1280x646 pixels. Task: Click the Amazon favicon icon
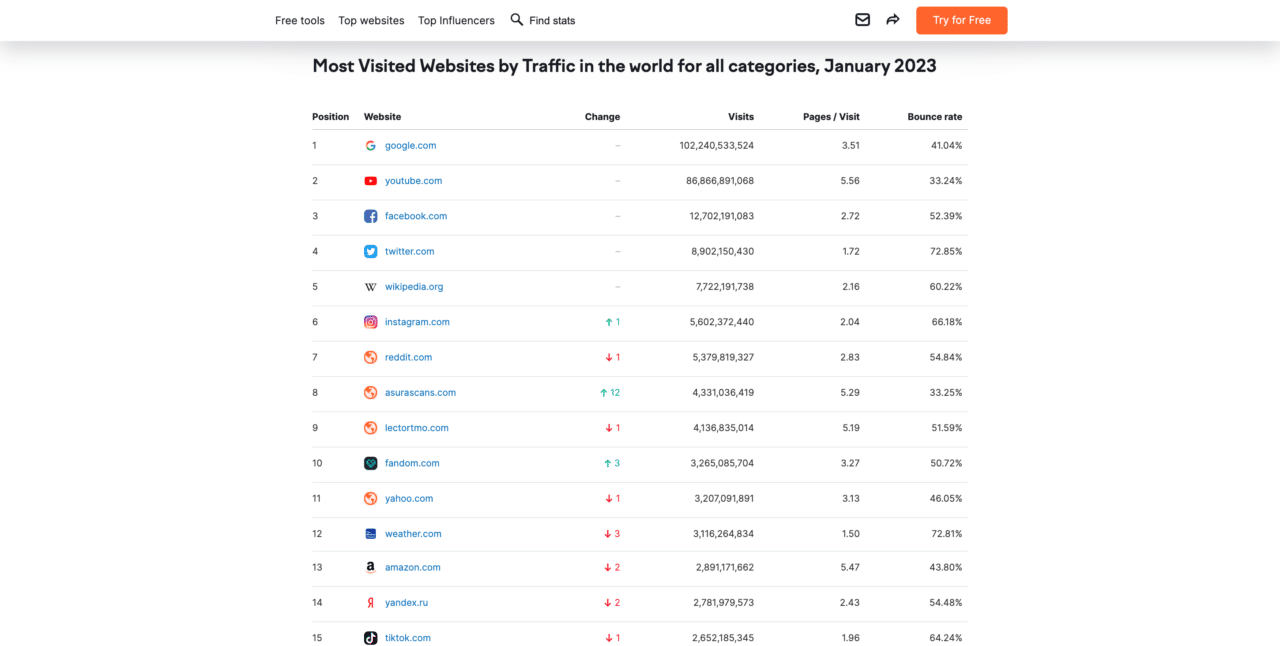click(370, 567)
